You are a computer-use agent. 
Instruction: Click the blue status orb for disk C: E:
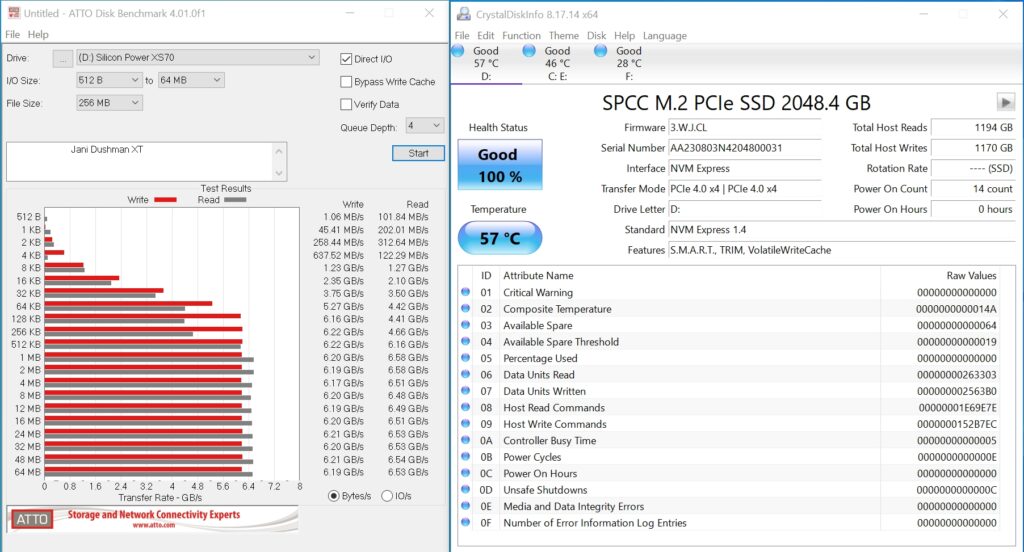[529, 51]
